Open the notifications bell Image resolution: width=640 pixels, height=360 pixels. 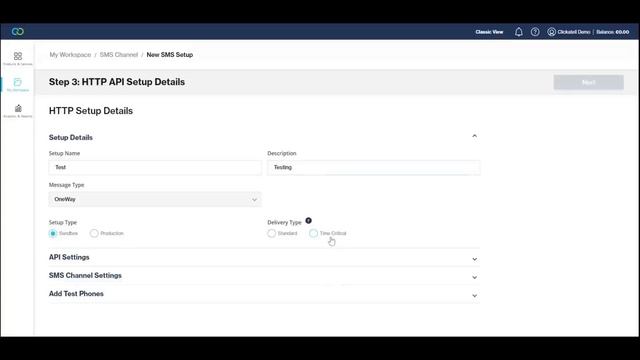(518, 32)
